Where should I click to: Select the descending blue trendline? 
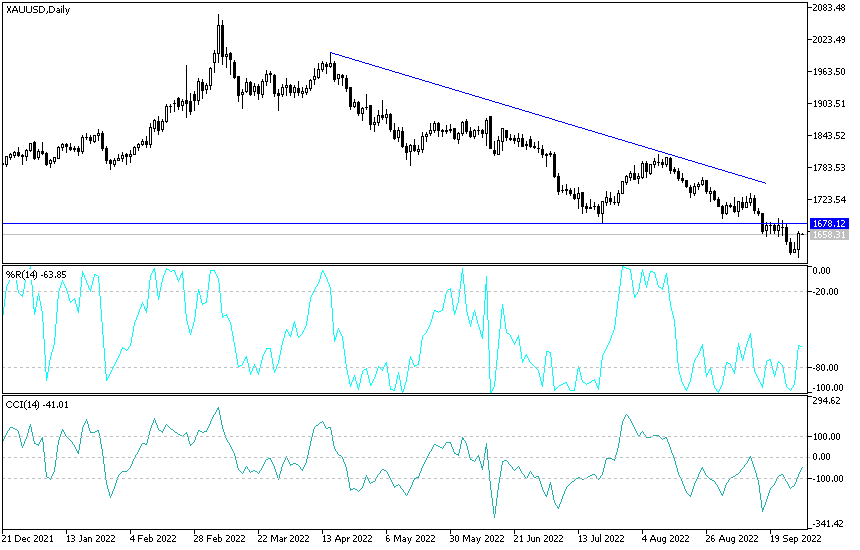point(548,118)
